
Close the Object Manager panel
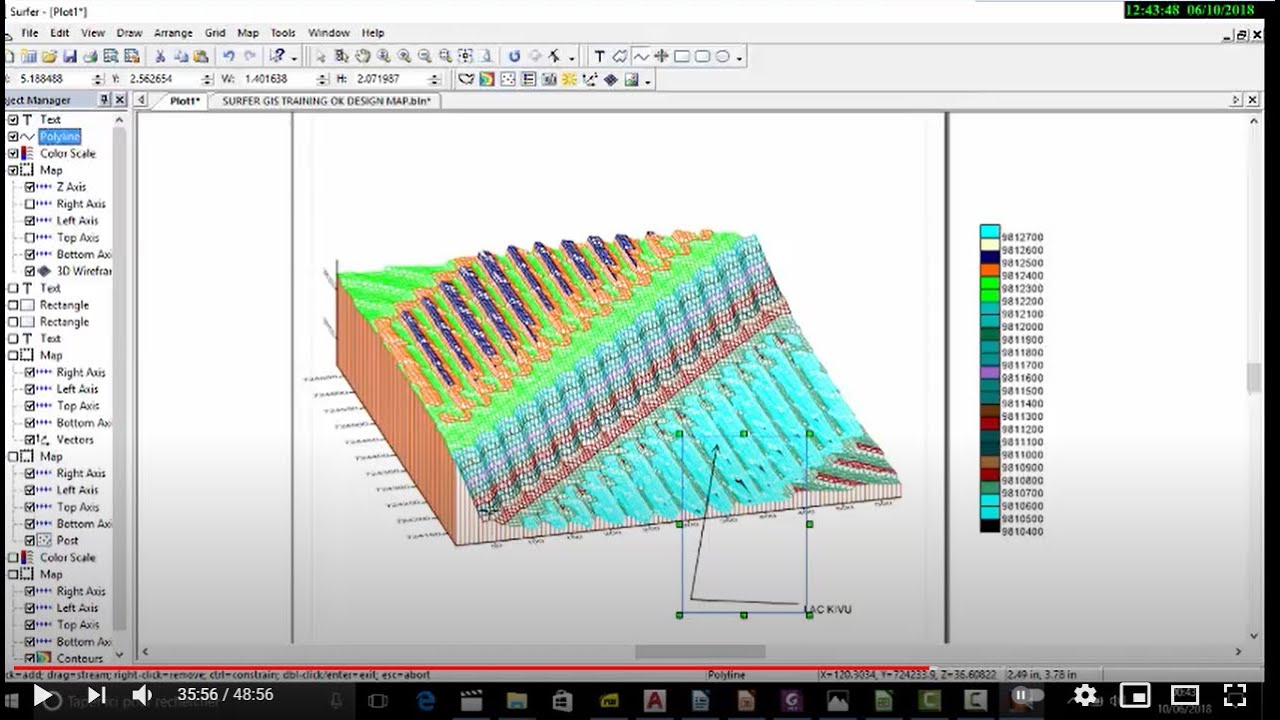point(120,100)
